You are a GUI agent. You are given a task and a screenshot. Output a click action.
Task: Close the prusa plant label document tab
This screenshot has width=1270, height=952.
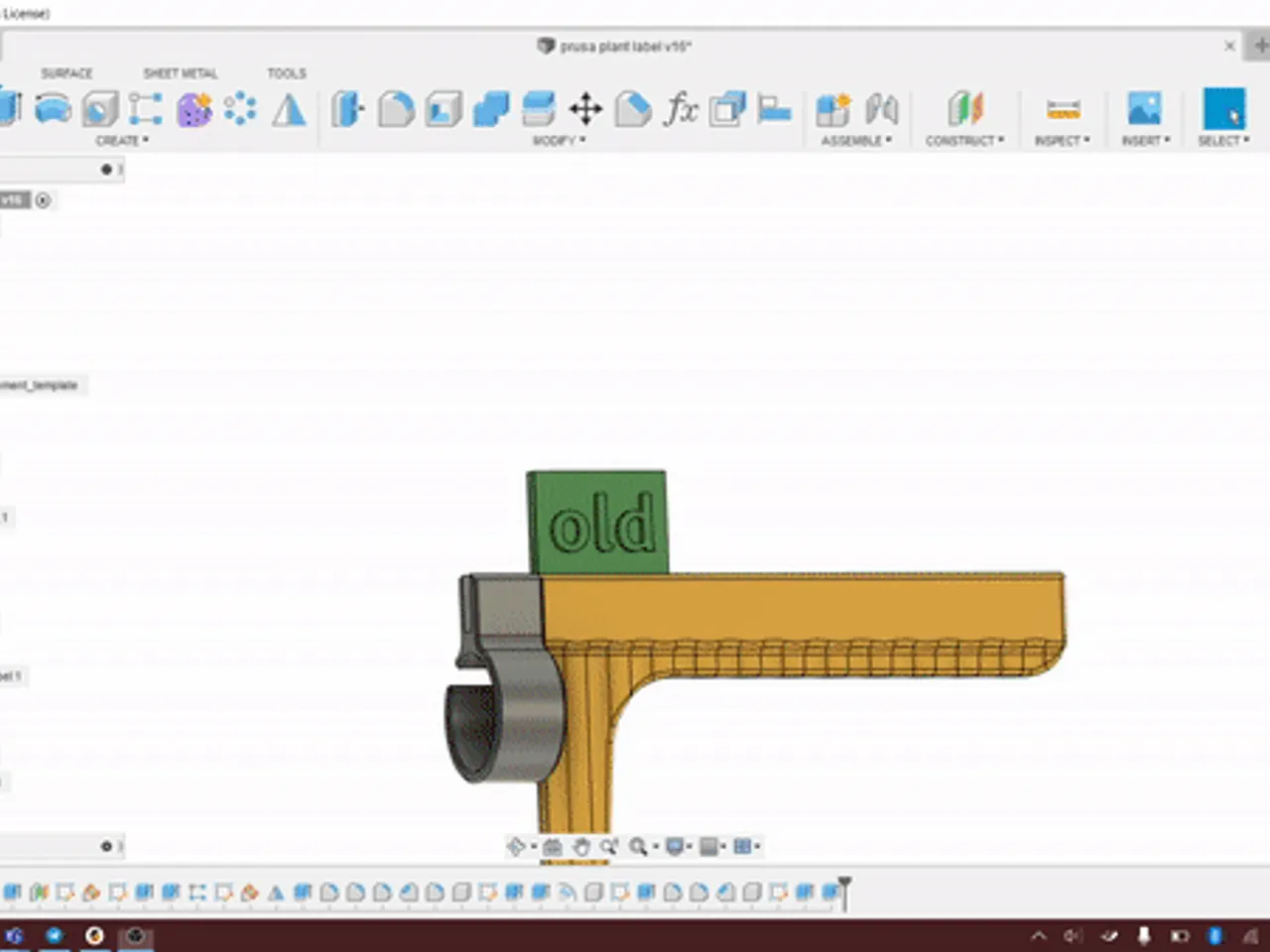point(1229,46)
